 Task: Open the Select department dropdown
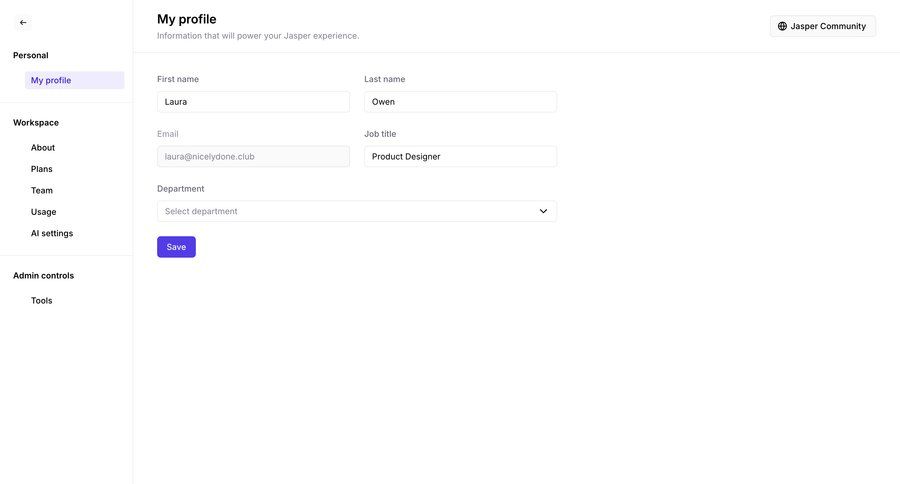[x=356, y=211]
